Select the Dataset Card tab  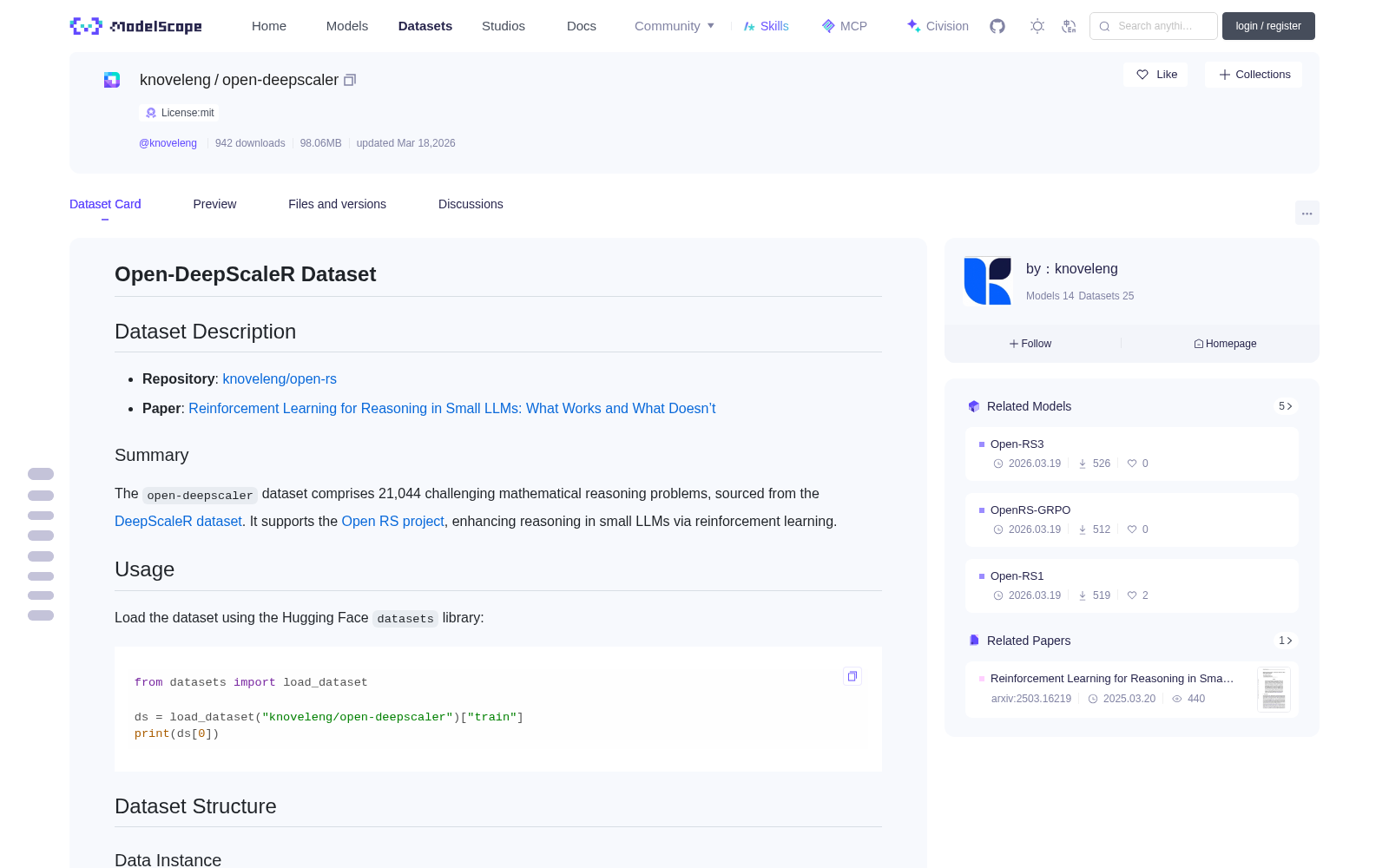(x=105, y=204)
